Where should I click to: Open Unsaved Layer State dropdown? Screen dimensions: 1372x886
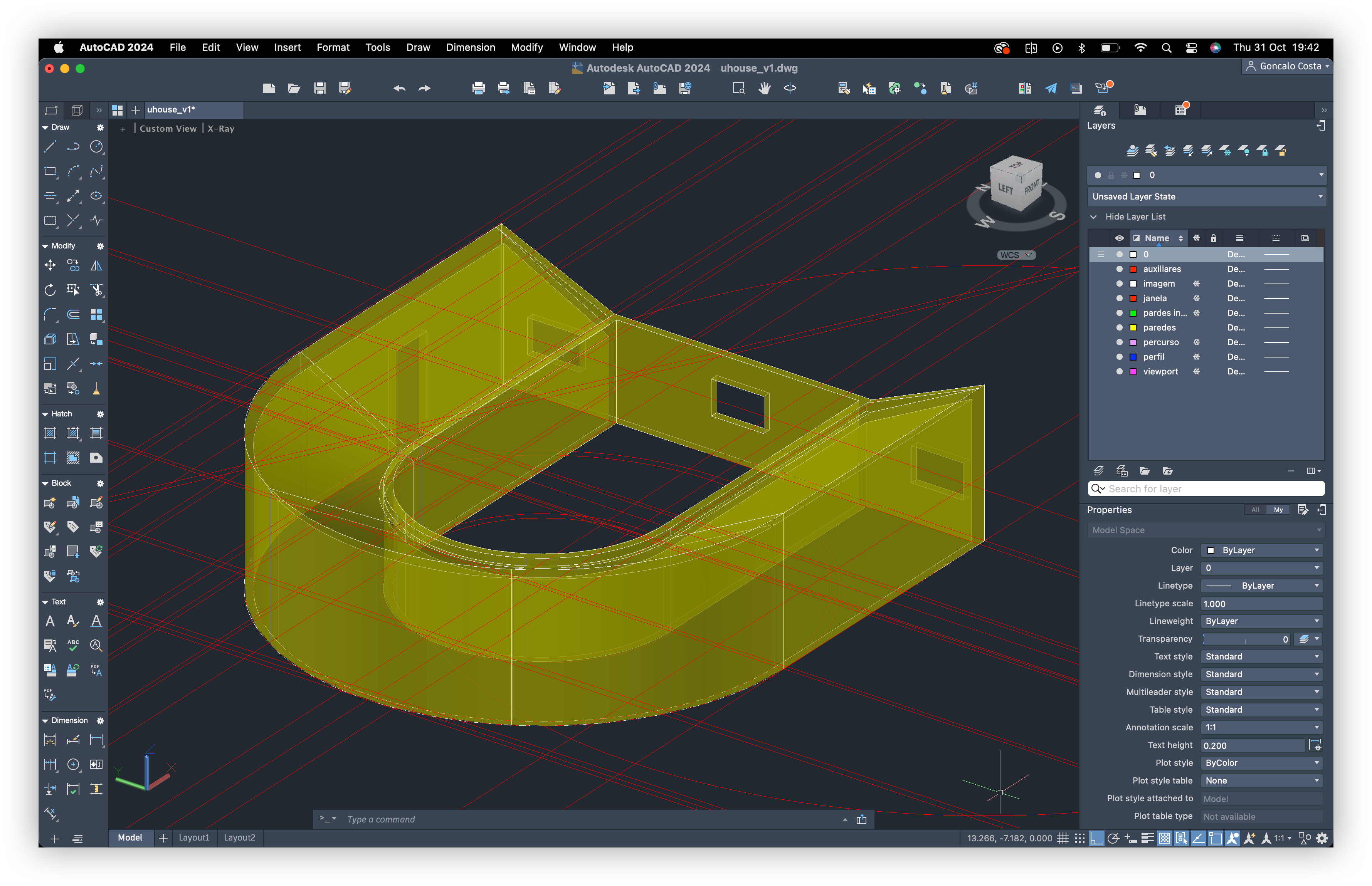(1206, 197)
